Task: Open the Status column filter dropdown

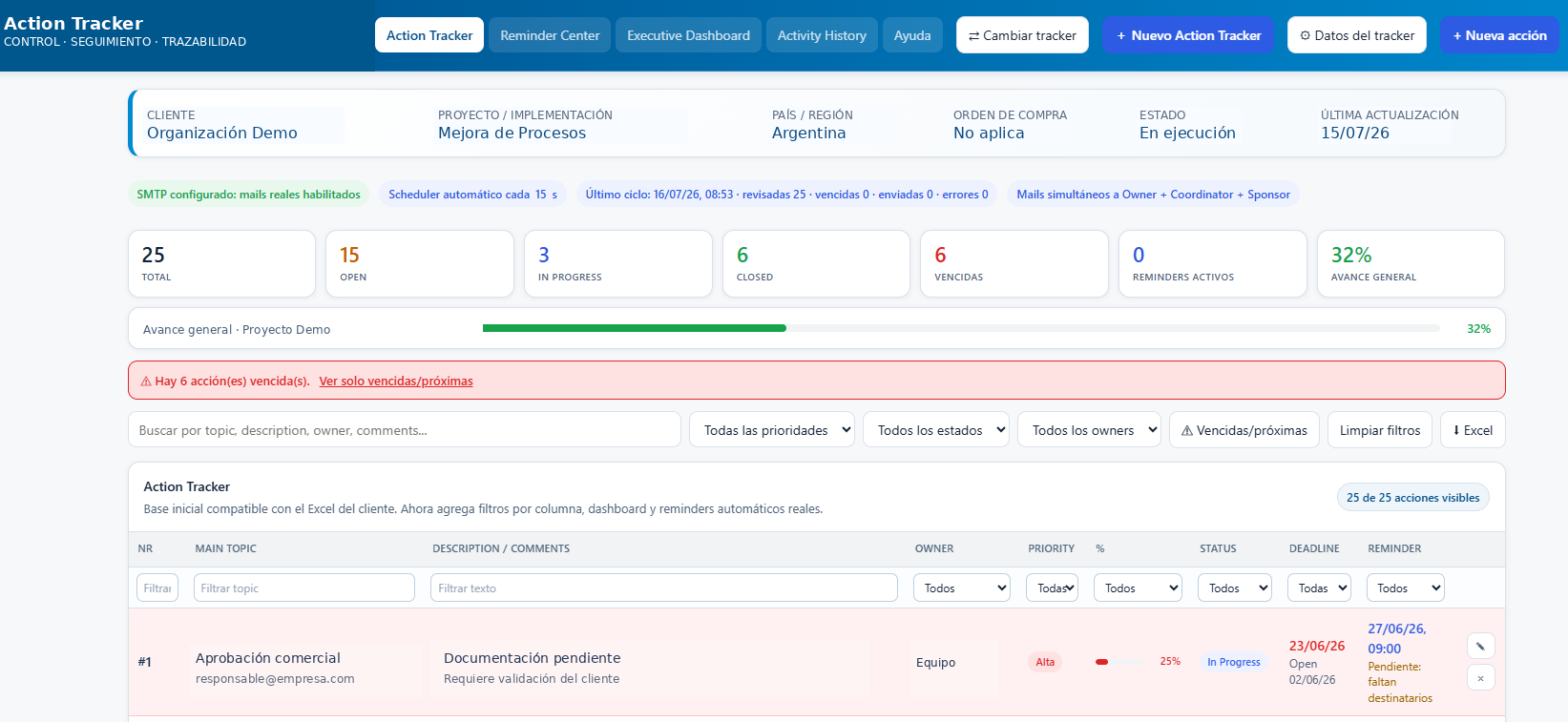Action: pyautogui.click(x=1235, y=588)
